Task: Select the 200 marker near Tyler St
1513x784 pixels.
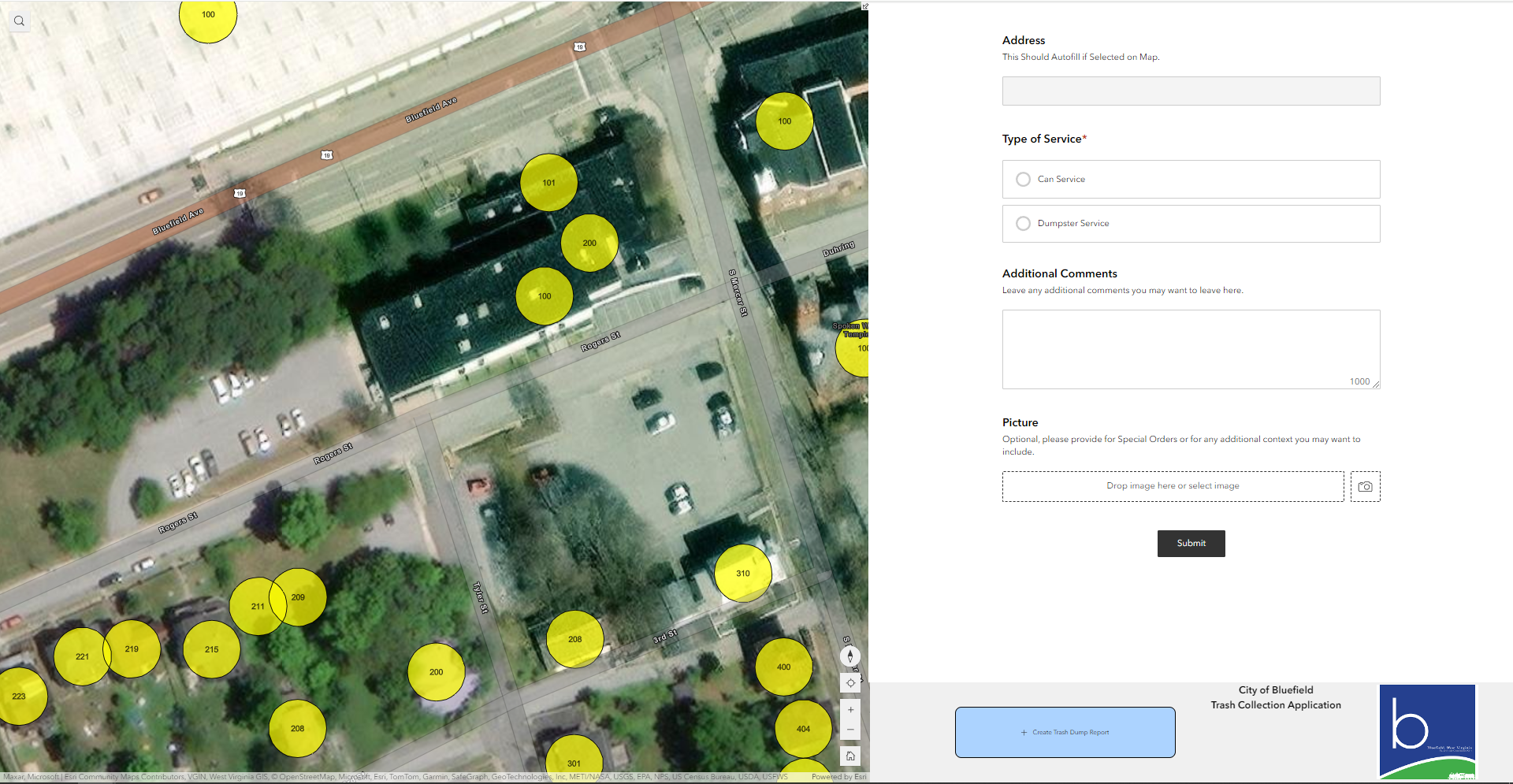Action: click(x=436, y=672)
